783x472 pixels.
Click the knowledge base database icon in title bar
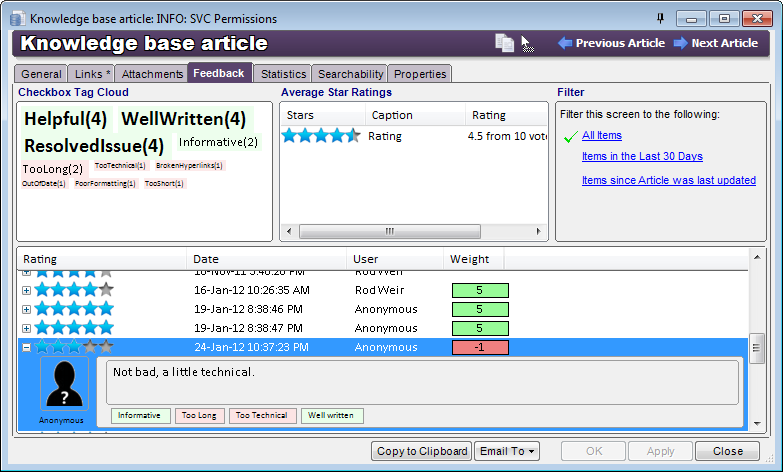[17, 18]
